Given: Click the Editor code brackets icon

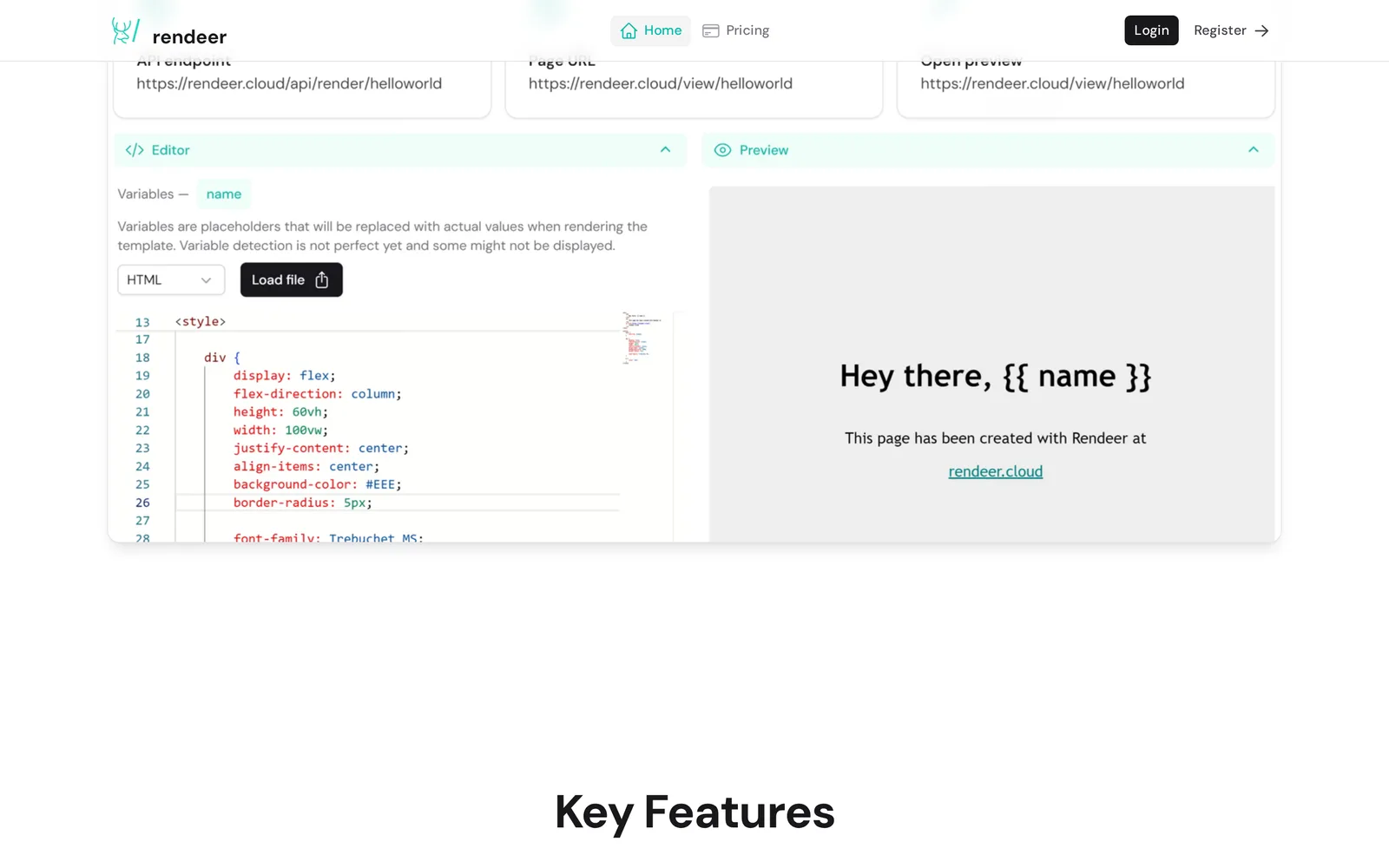Looking at the screenshot, I should 135,150.
